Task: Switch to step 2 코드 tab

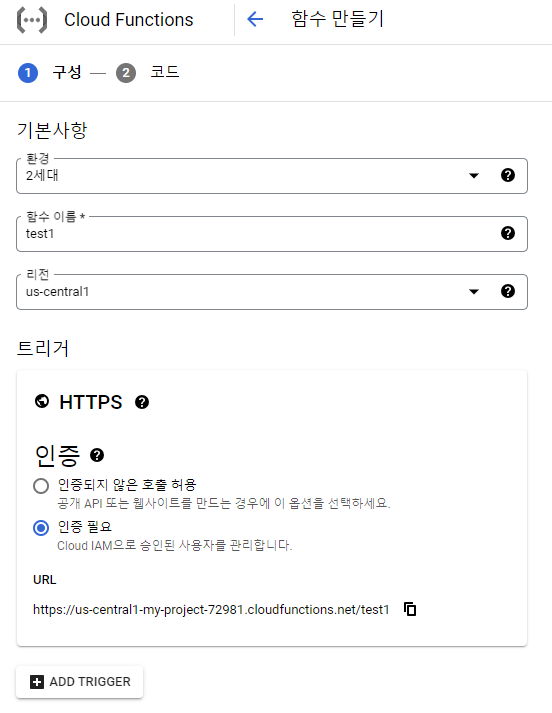Action: click(x=148, y=73)
